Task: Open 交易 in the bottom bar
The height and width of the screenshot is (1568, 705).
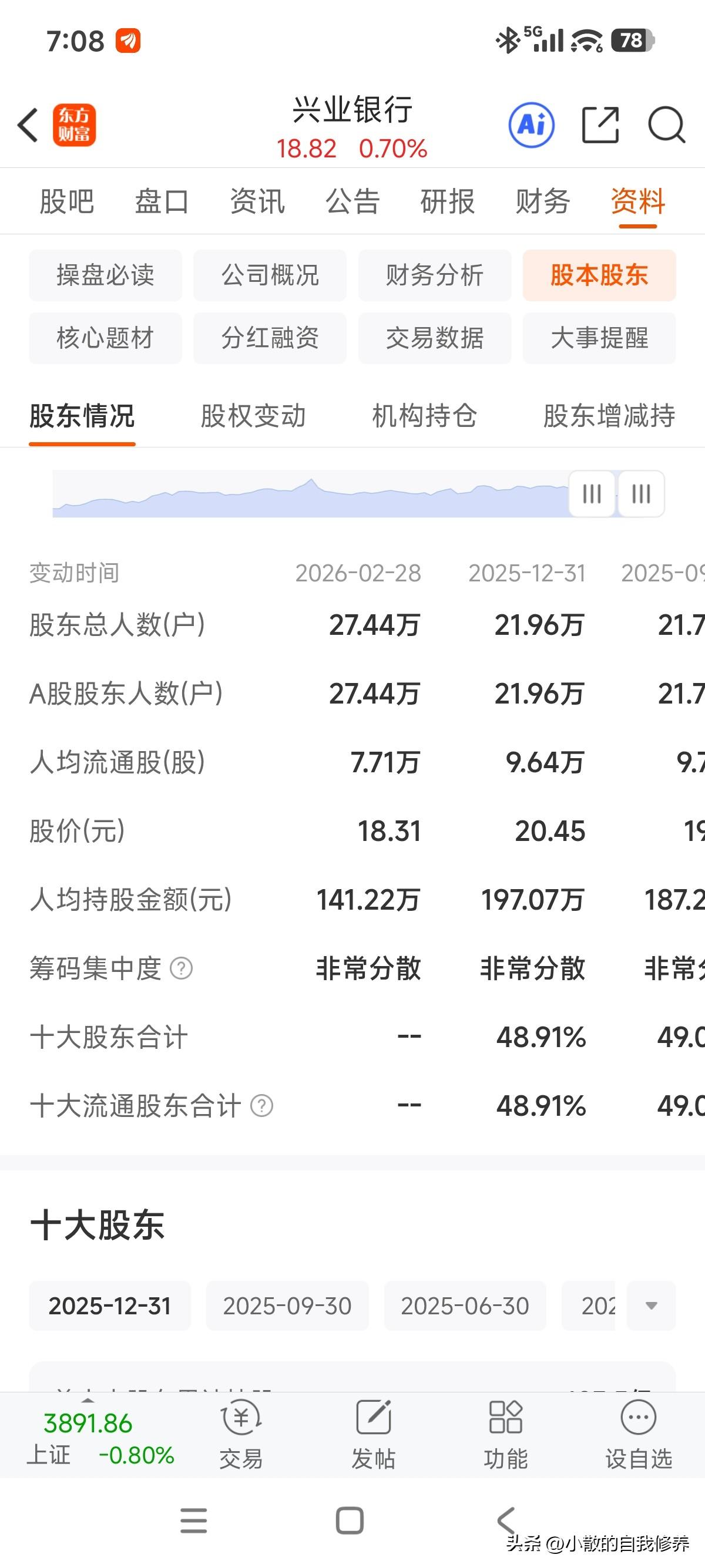Action: click(x=241, y=1434)
